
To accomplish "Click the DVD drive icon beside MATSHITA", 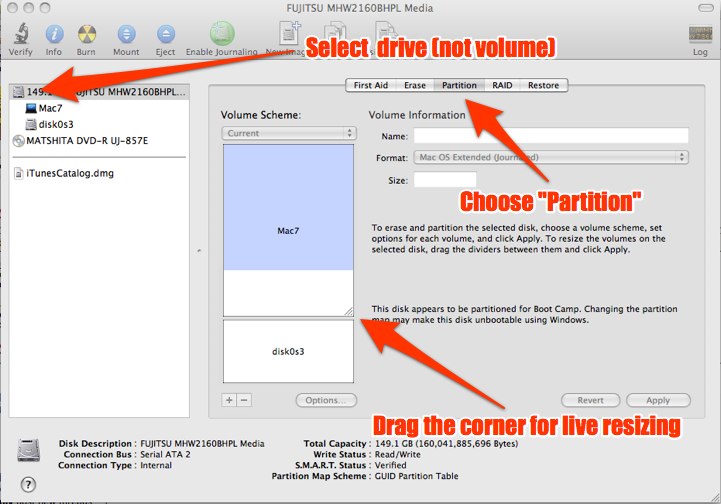I will coord(19,141).
